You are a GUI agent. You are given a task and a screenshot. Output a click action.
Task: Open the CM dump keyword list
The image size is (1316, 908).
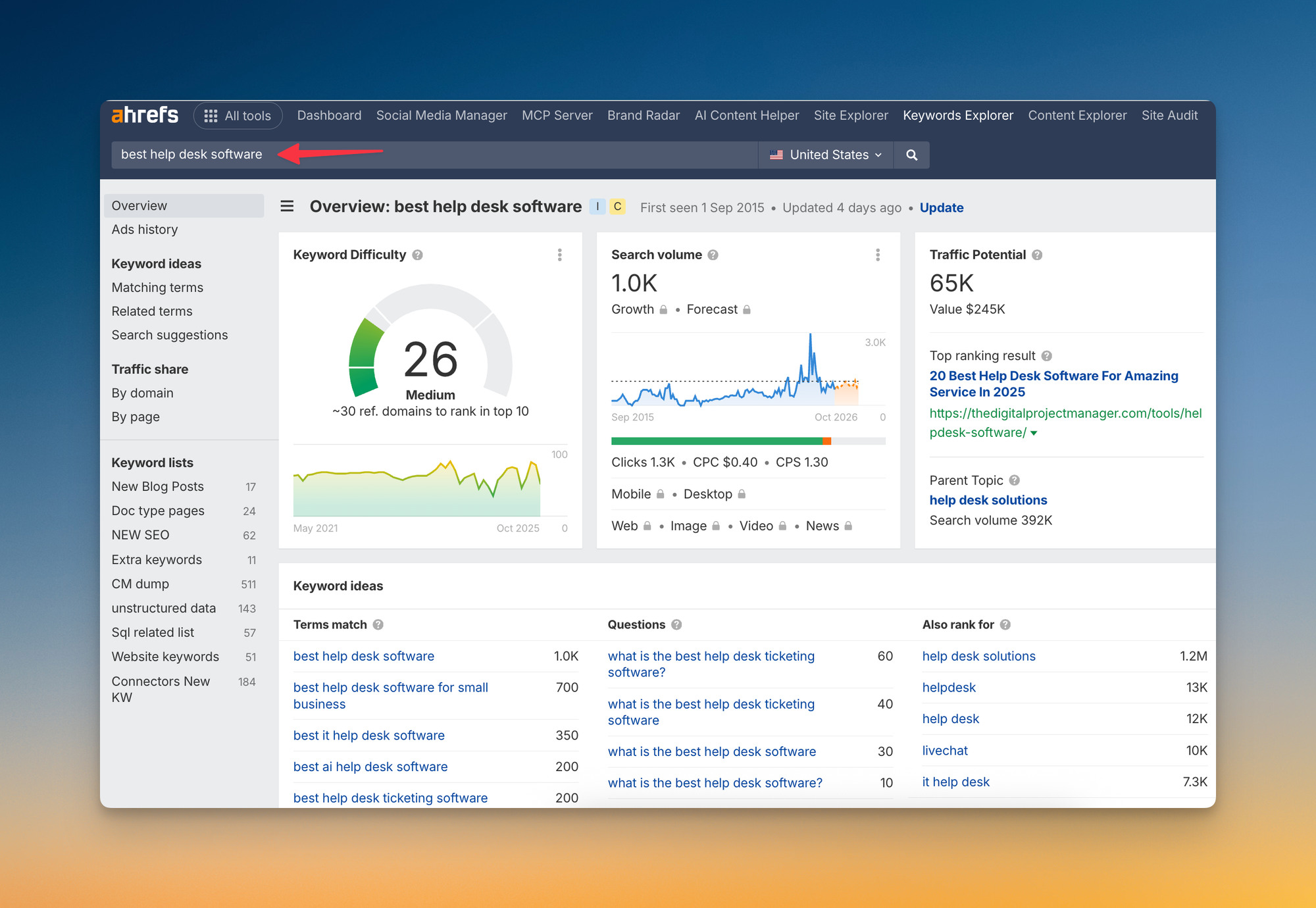coord(140,584)
